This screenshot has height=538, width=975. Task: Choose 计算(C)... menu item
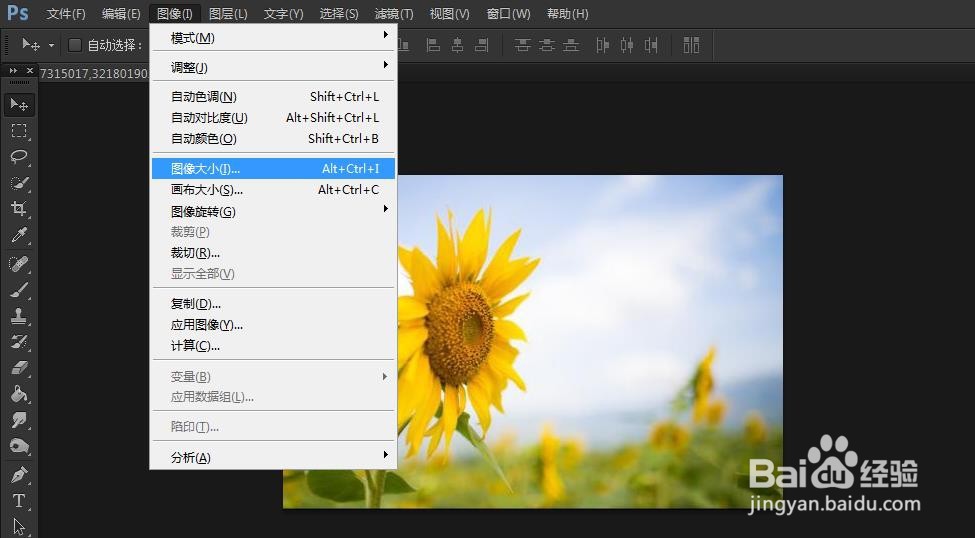click(x=274, y=346)
